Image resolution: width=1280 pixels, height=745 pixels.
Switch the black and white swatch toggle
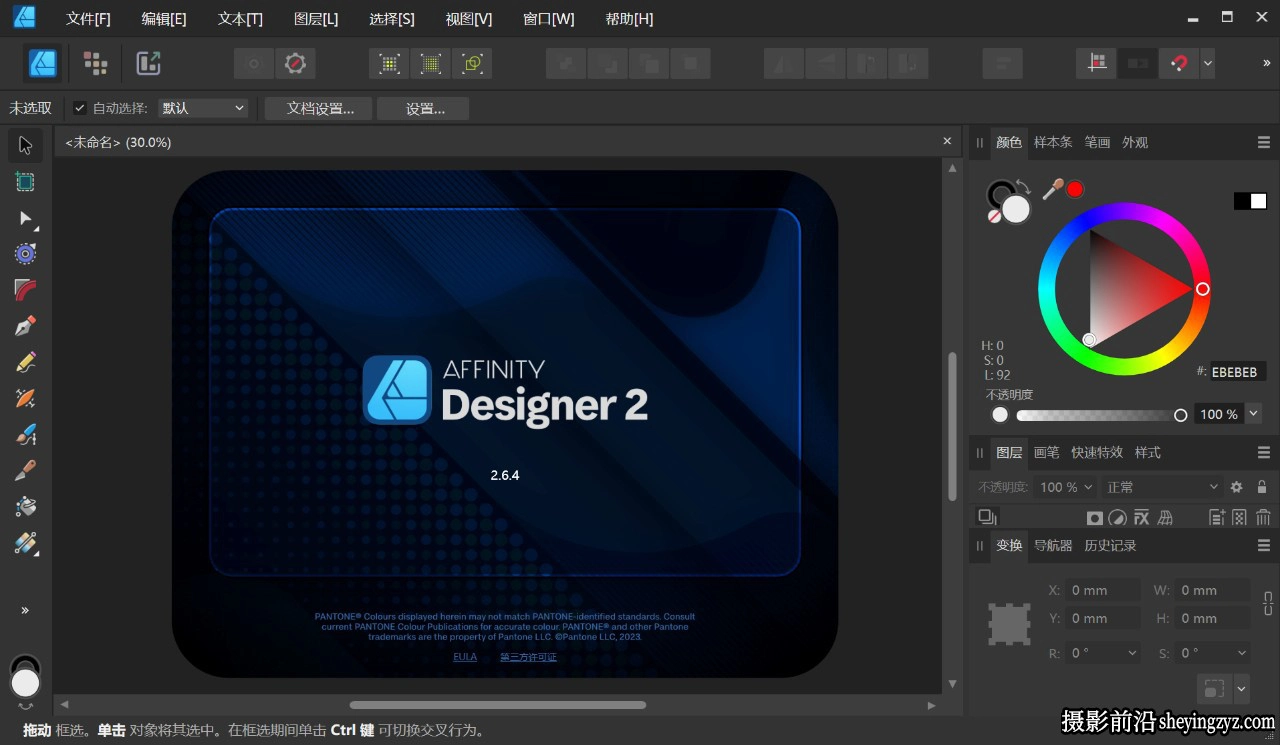(1250, 201)
